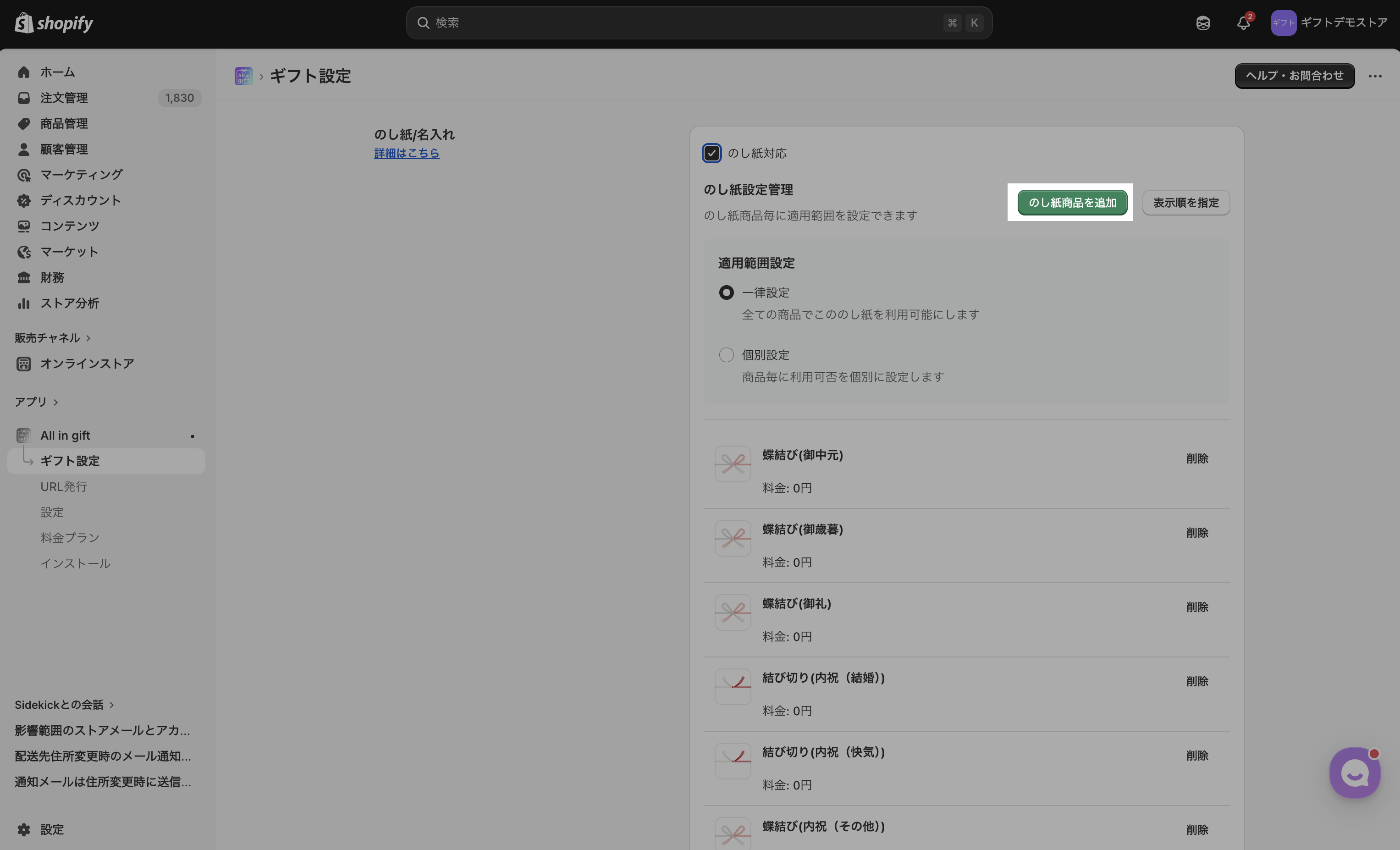Open the URL発行 submenu item
This screenshot has height=850, width=1400.
[64, 487]
